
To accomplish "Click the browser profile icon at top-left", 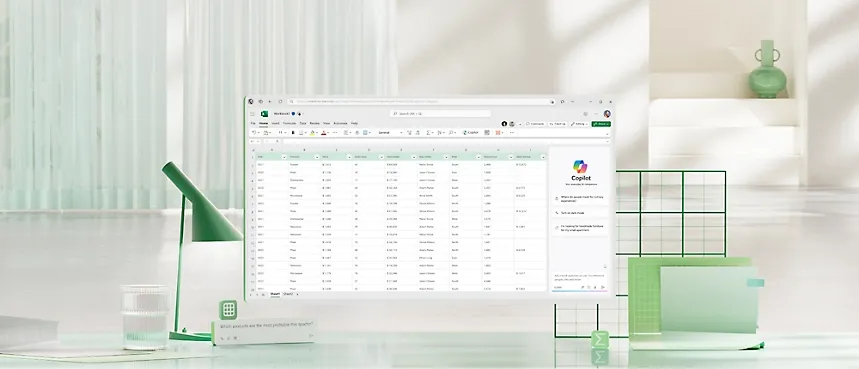I will (x=251, y=101).
